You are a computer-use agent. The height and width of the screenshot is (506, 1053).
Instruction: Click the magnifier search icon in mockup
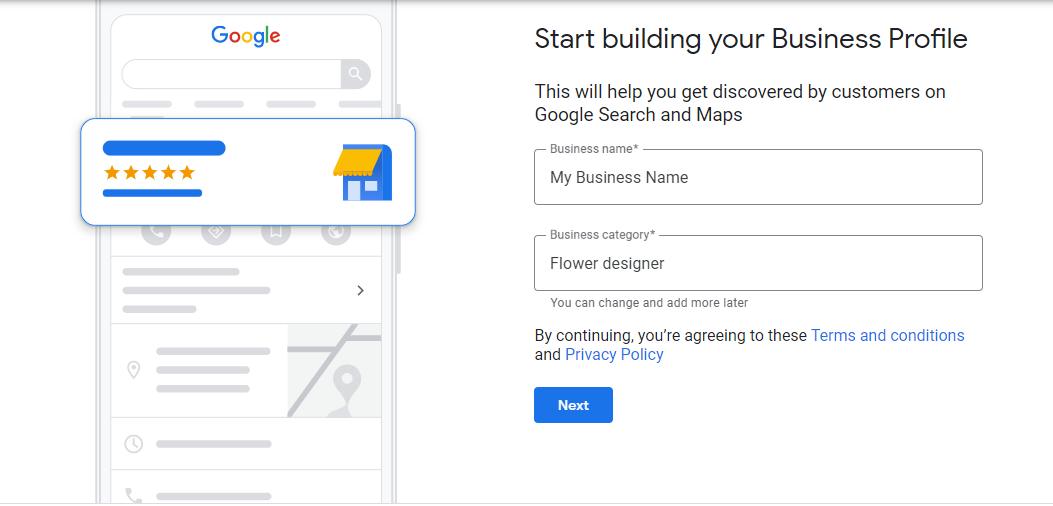pyautogui.click(x=356, y=74)
